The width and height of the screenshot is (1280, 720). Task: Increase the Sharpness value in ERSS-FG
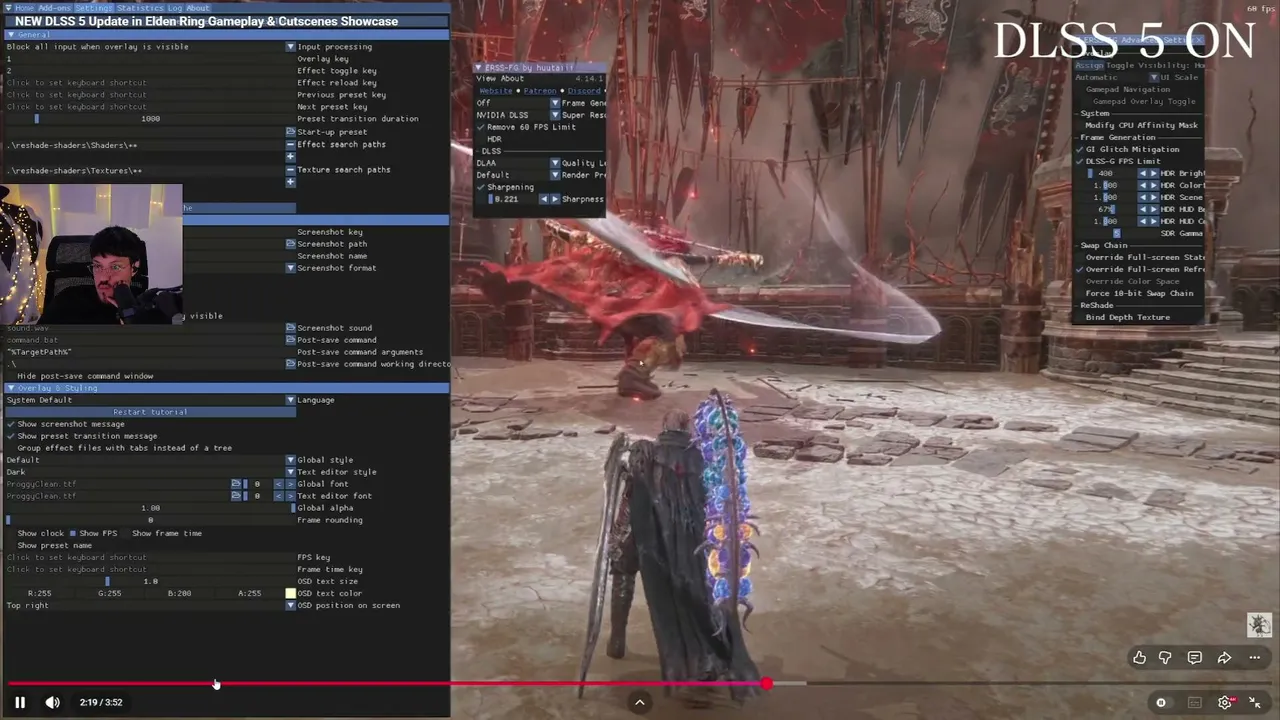[554, 199]
